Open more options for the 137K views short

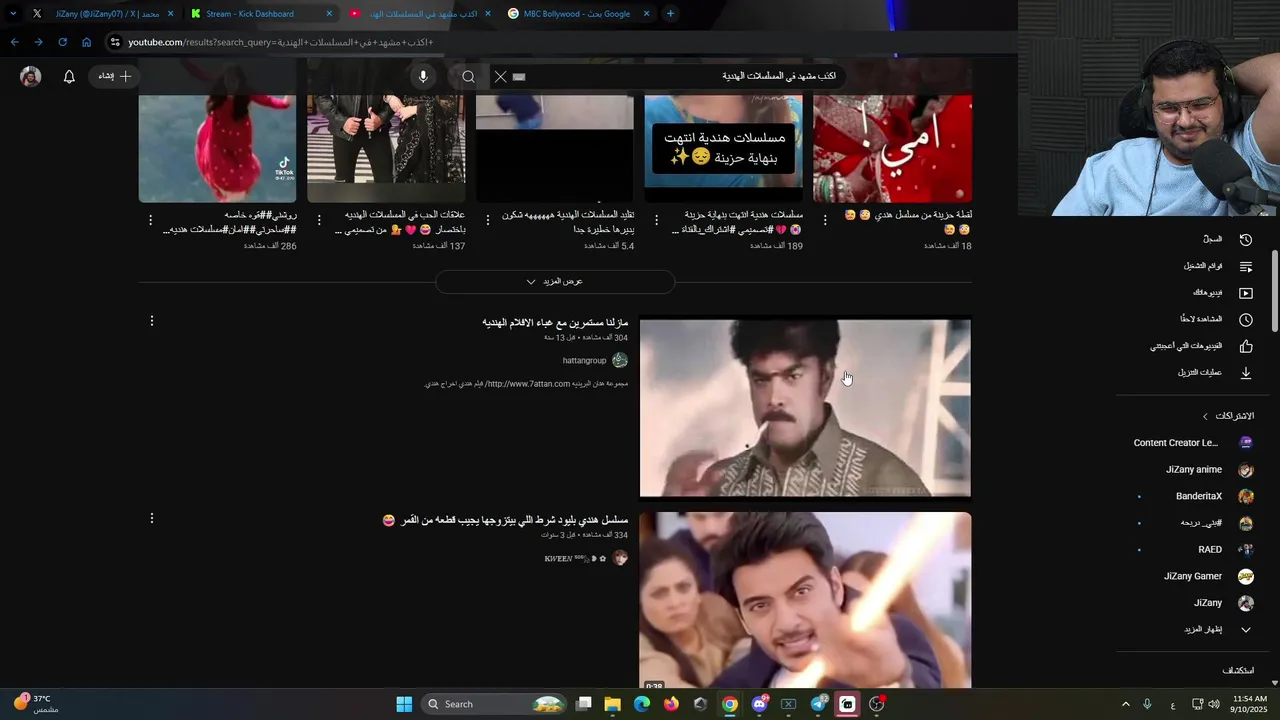pos(320,220)
